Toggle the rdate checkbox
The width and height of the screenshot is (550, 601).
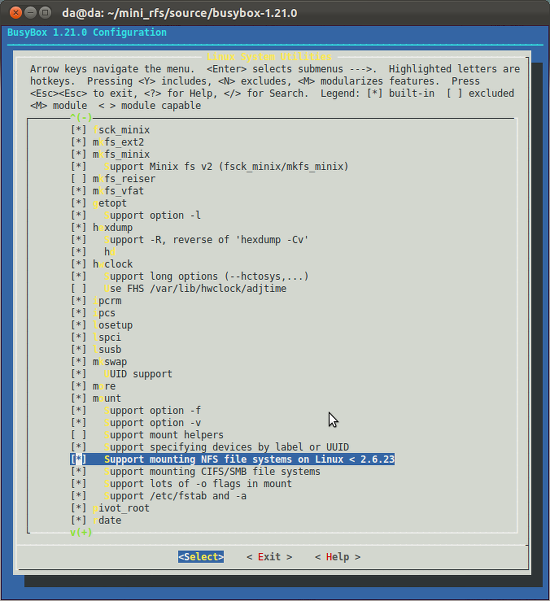[x=79, y=521]
